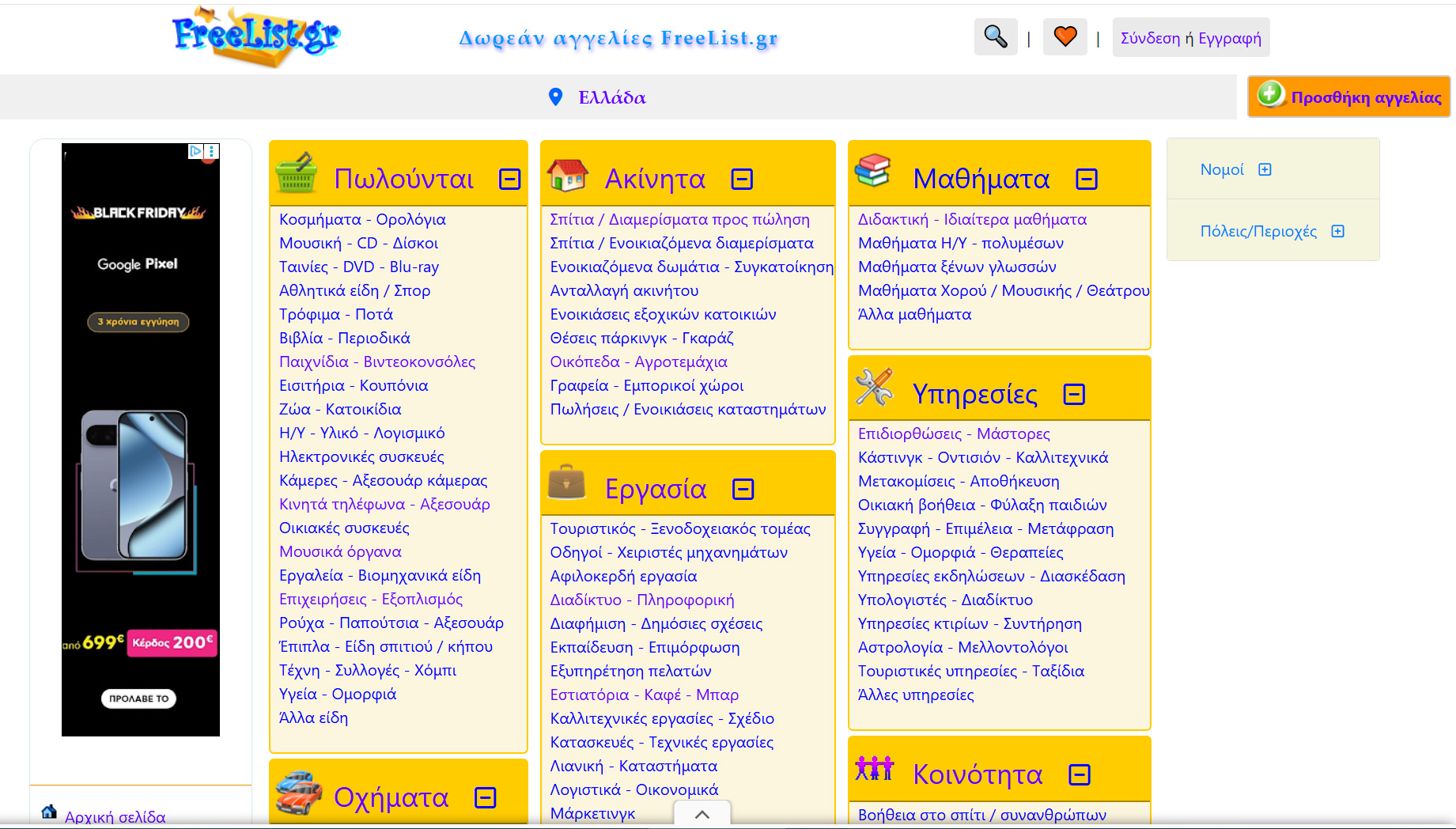Click the magnifying glass search icon

(x=995, y=37)
